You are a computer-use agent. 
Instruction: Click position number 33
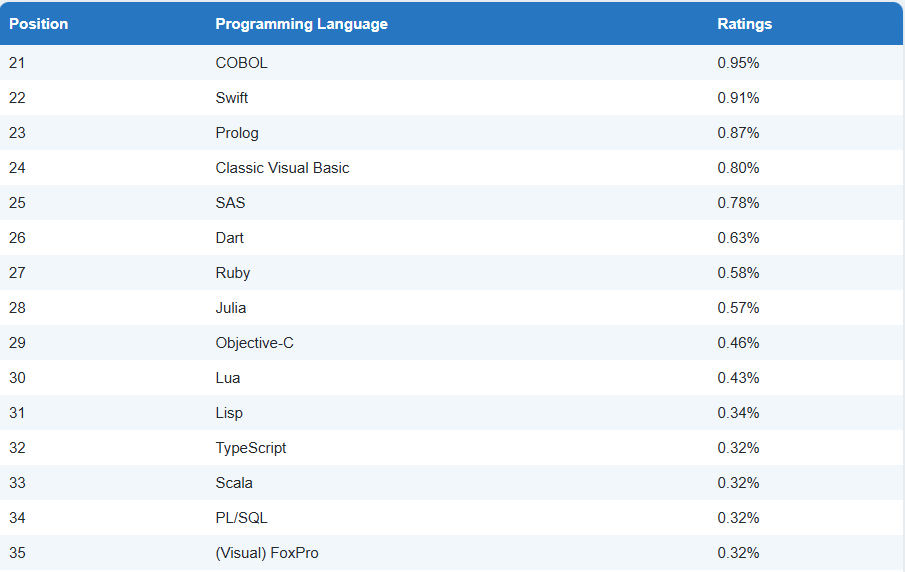17,483
